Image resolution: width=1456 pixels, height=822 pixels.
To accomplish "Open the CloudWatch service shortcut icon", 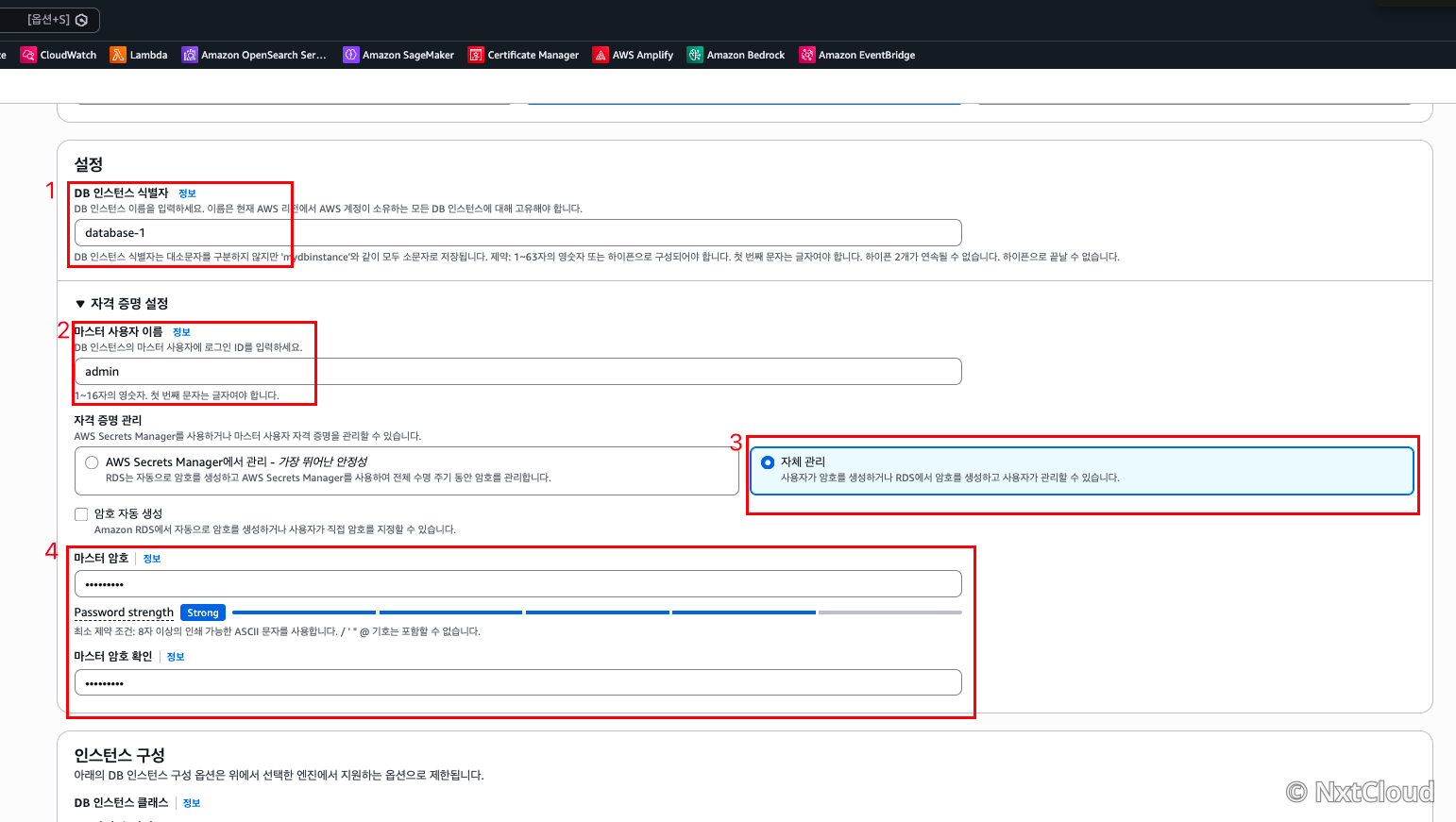I will click(x=28, y=55).
